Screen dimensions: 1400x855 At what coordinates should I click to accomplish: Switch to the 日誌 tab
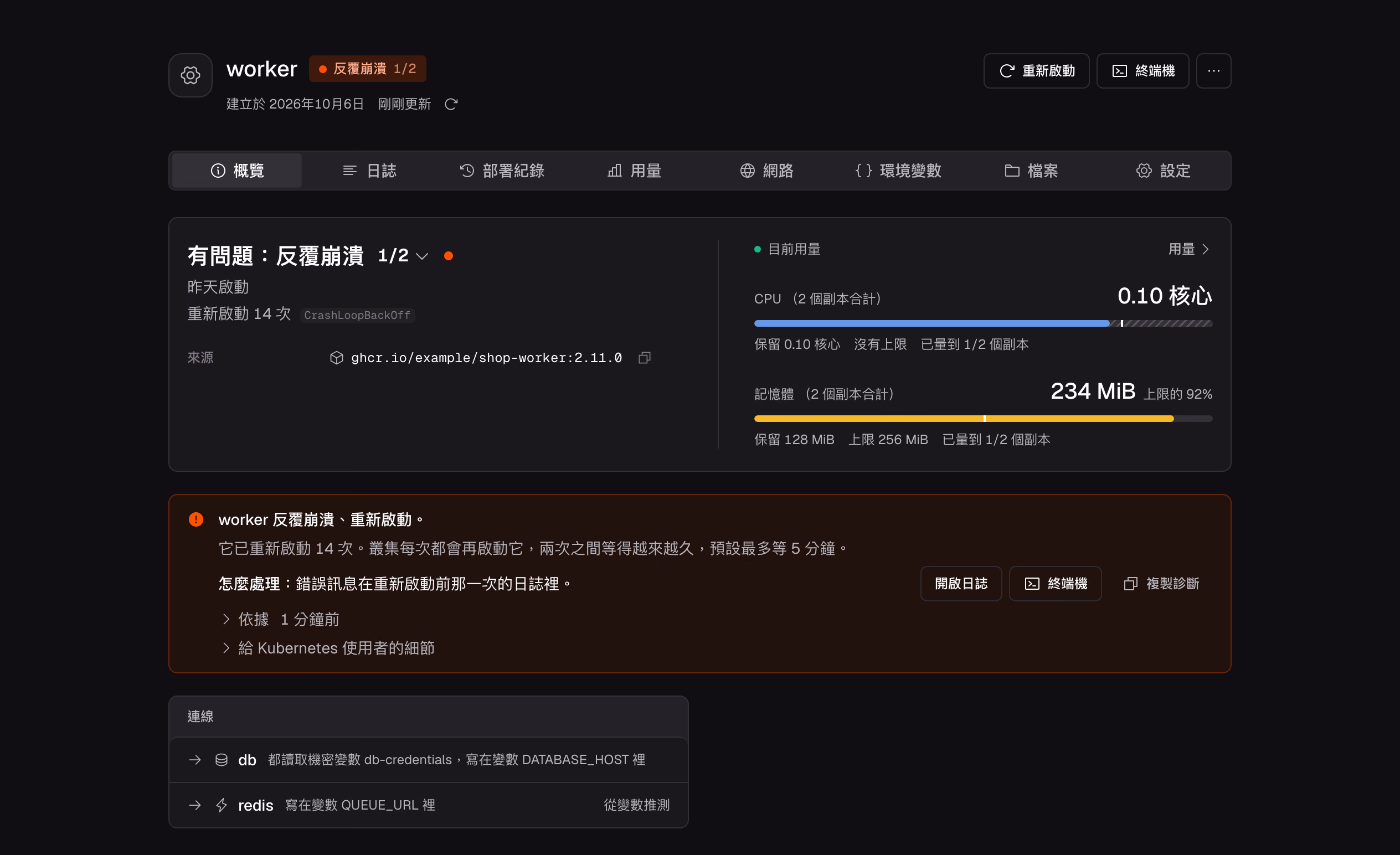pos(369,171)
